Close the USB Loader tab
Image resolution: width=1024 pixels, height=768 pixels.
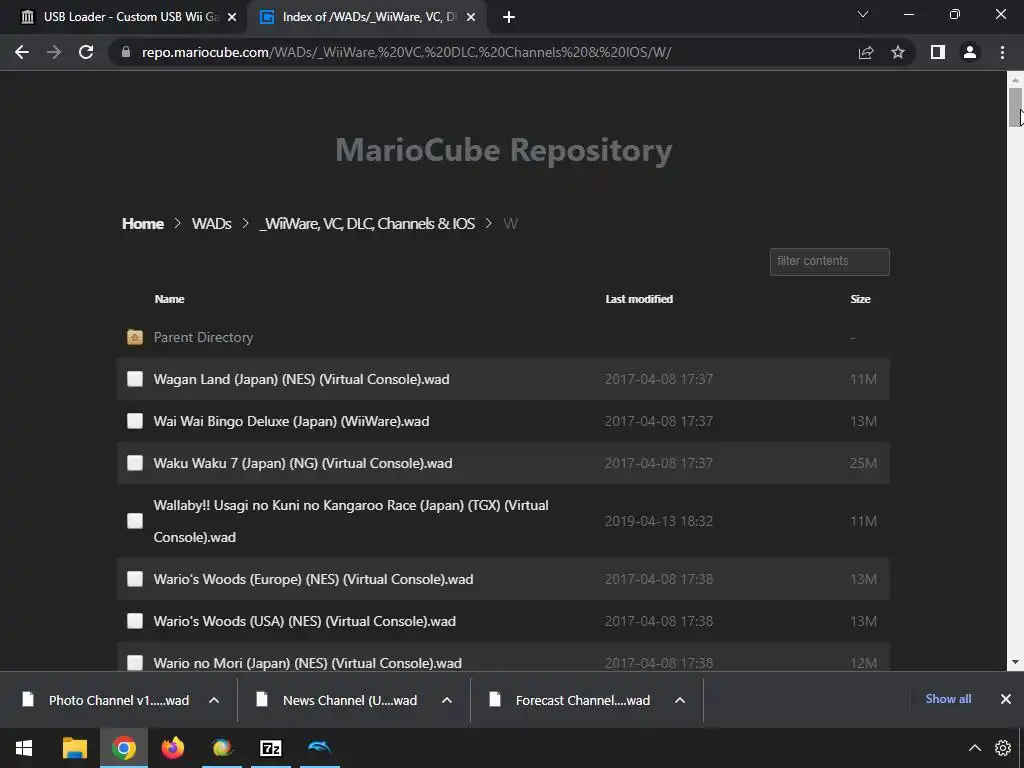(x=232, y=17)
